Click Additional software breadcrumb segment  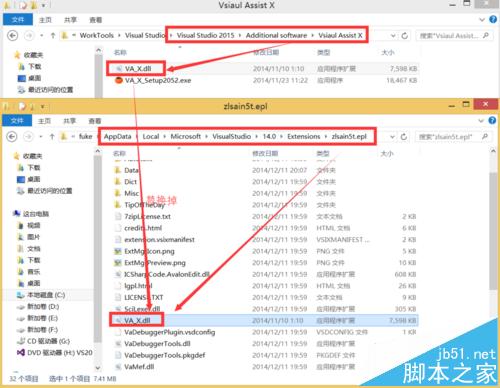tap(276, 35)
